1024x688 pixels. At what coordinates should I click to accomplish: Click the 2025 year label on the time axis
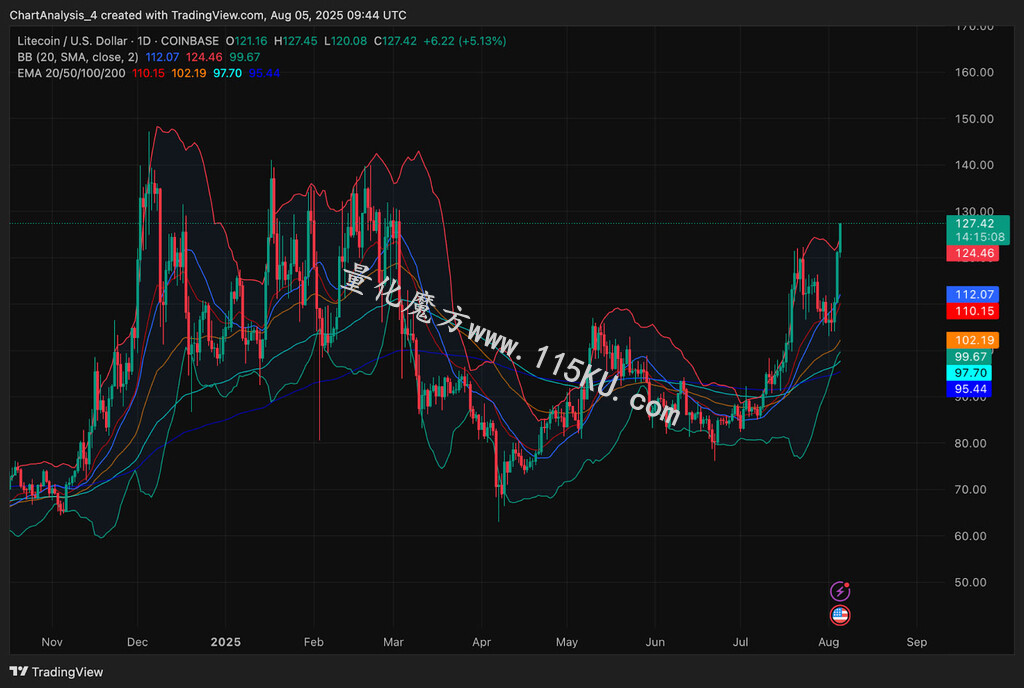point(225,642)
